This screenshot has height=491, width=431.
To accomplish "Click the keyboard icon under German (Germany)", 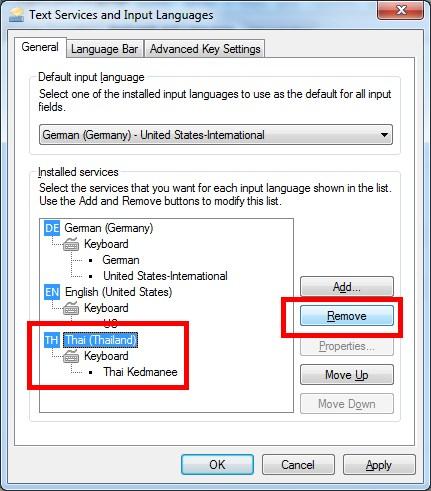I will pyautogui.click(x=71, y=244).
